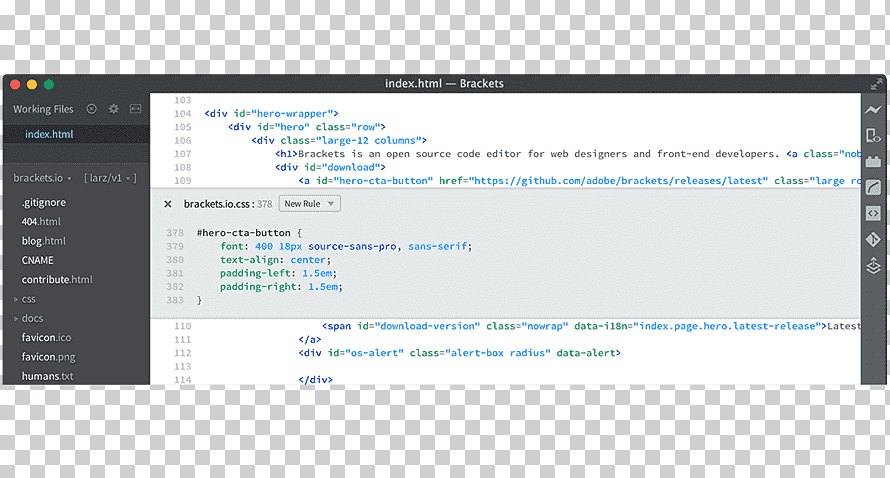Click the 'text-align: center' line
This screenshot has width=890, height=478.
tap(275, 260)
